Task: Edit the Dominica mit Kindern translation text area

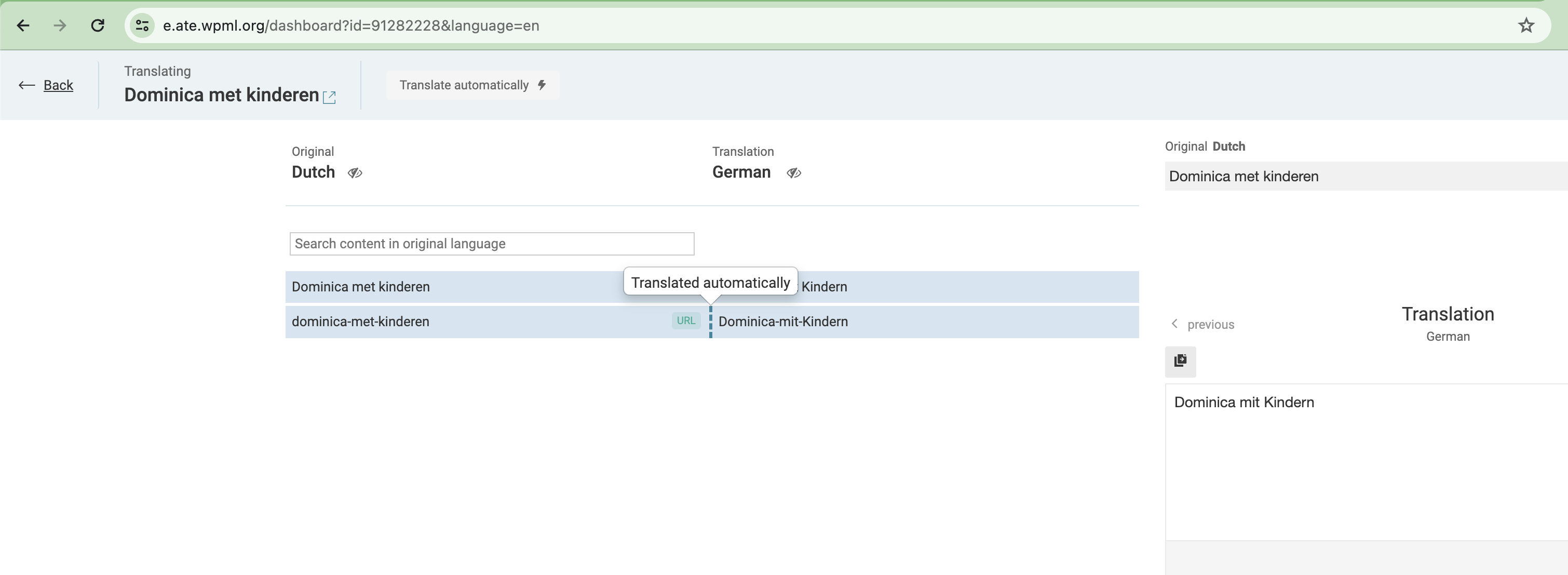Action: (x=1367, y=462)
